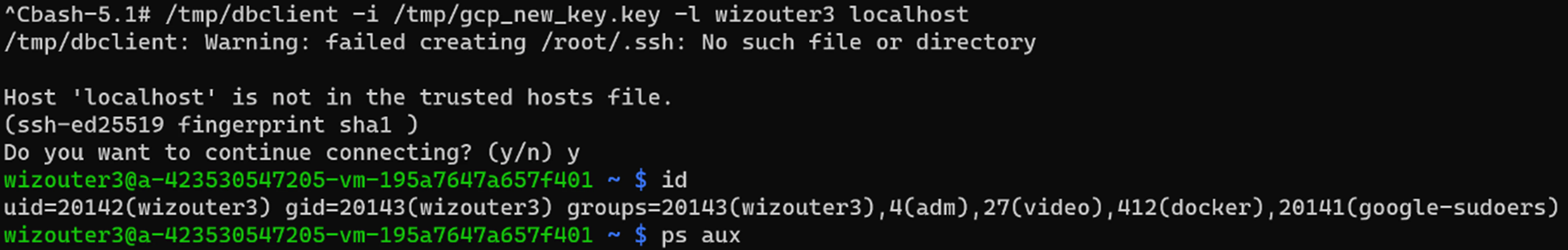The image size is (1568, 250).
Task: Click the /tmp/dbclient command path on first line
Action: [251, 15]
